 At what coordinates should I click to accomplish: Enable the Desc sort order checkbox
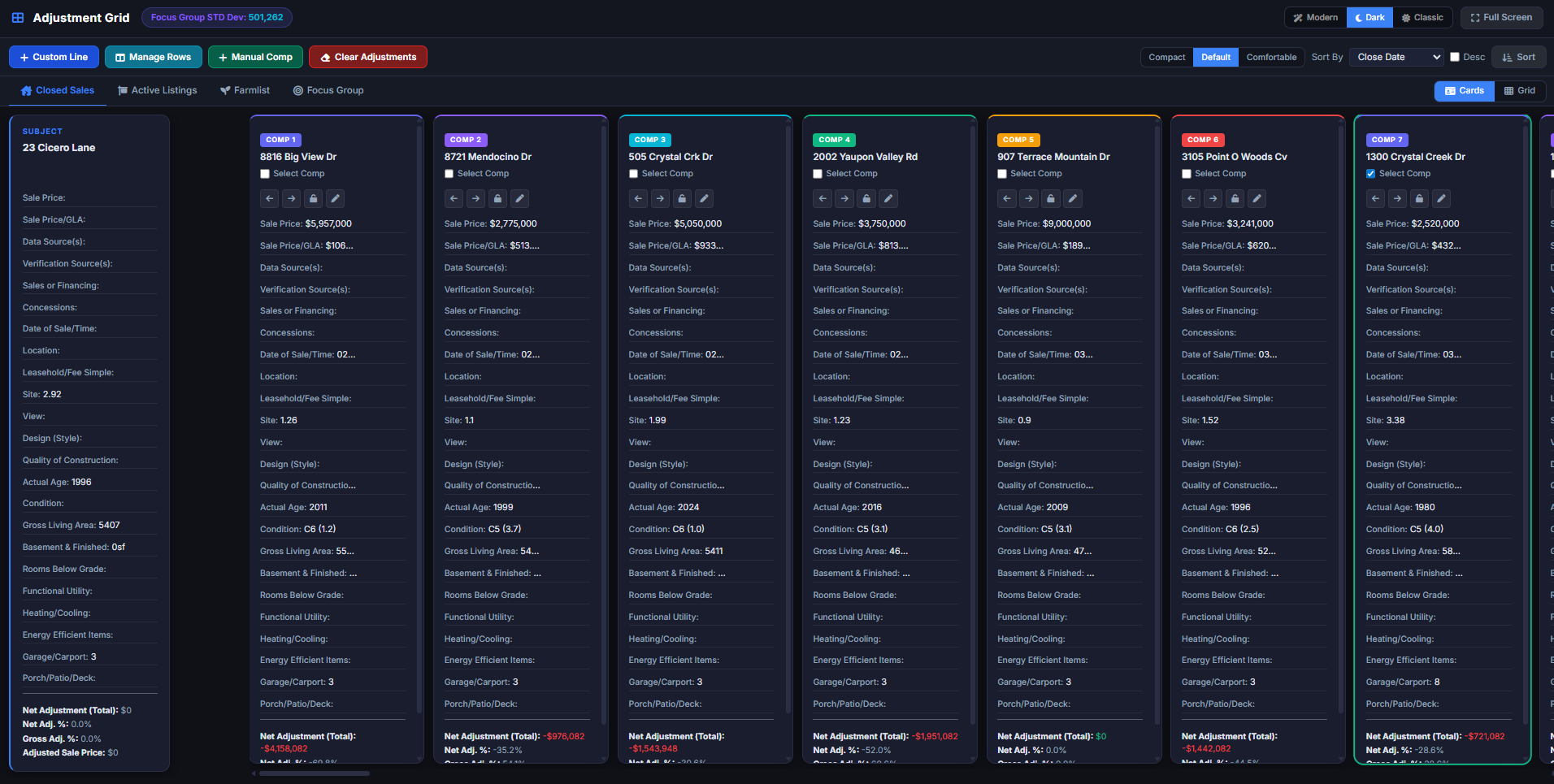1455,57
